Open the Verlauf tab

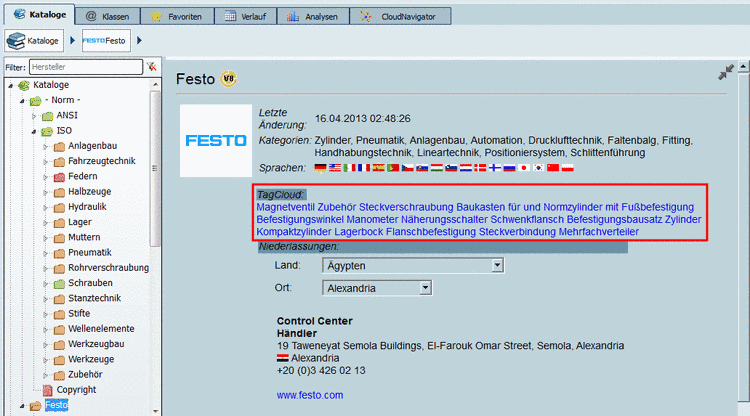click(245, 16)
